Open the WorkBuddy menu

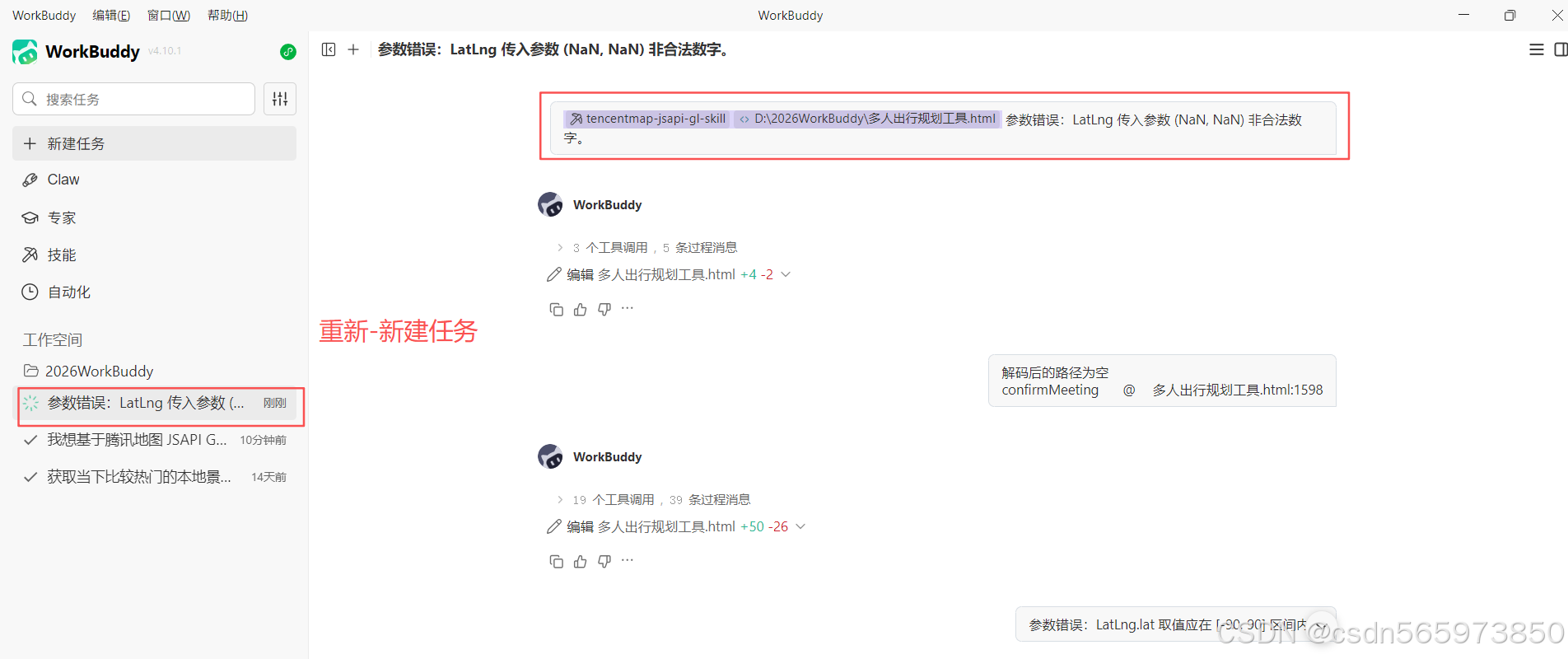point(44,15)
